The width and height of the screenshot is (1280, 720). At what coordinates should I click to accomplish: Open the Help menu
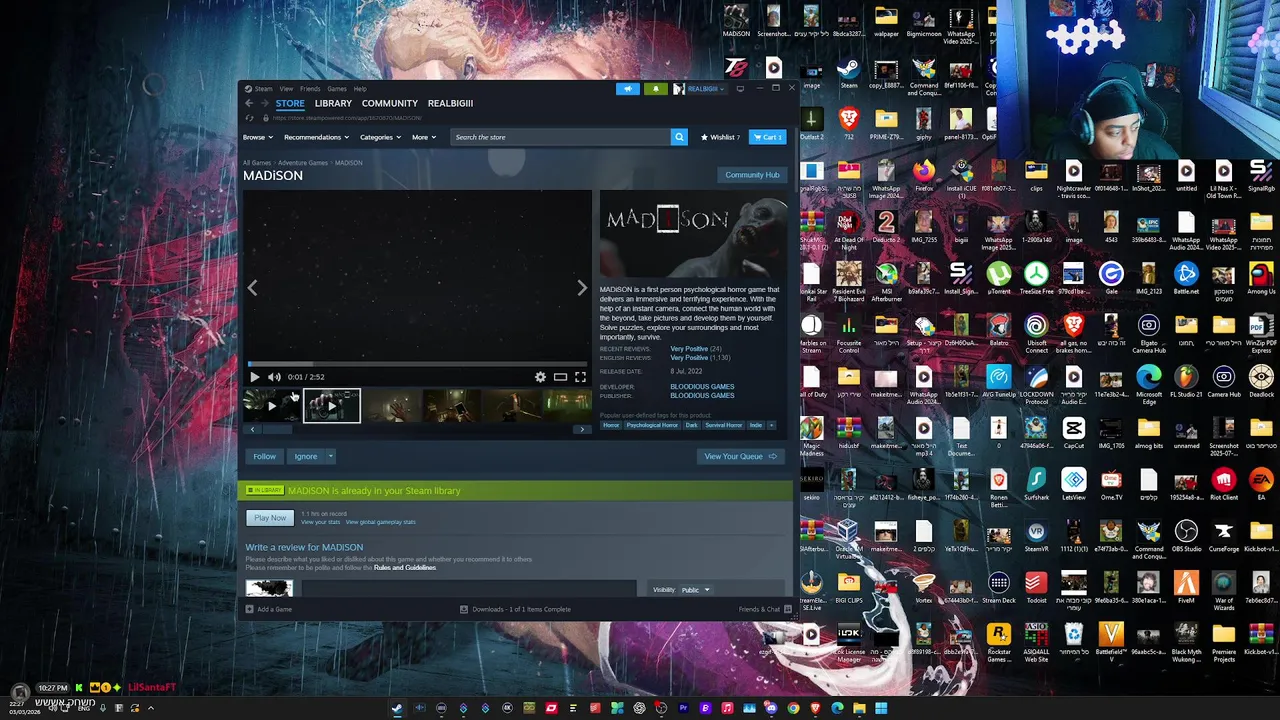(360, 89)
